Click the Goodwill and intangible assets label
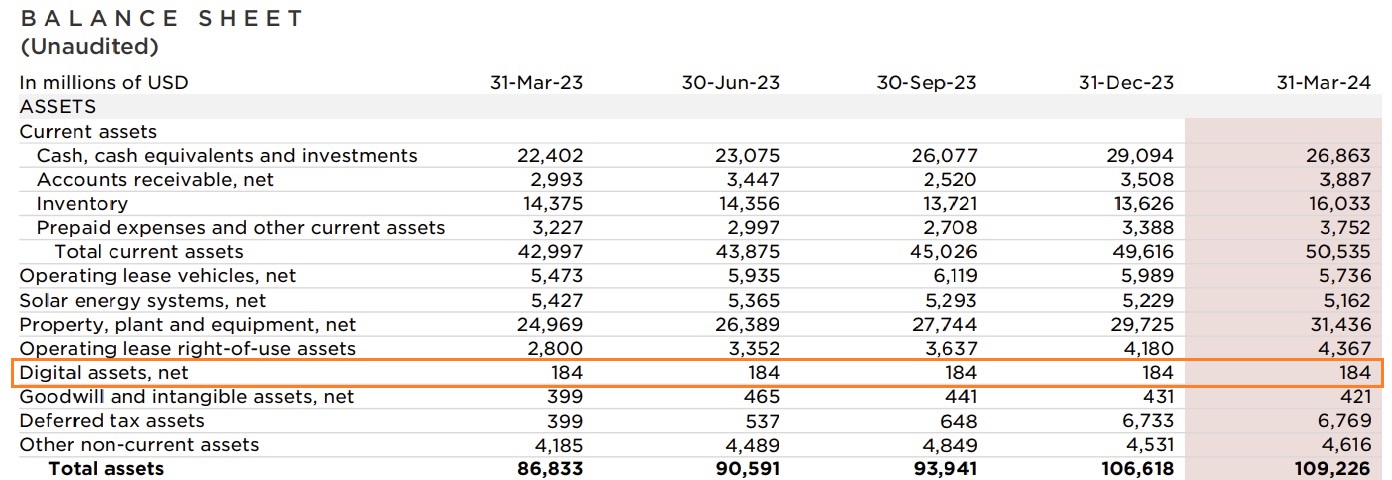Screen dimensions: 1392x480 [x=187, y=397]
